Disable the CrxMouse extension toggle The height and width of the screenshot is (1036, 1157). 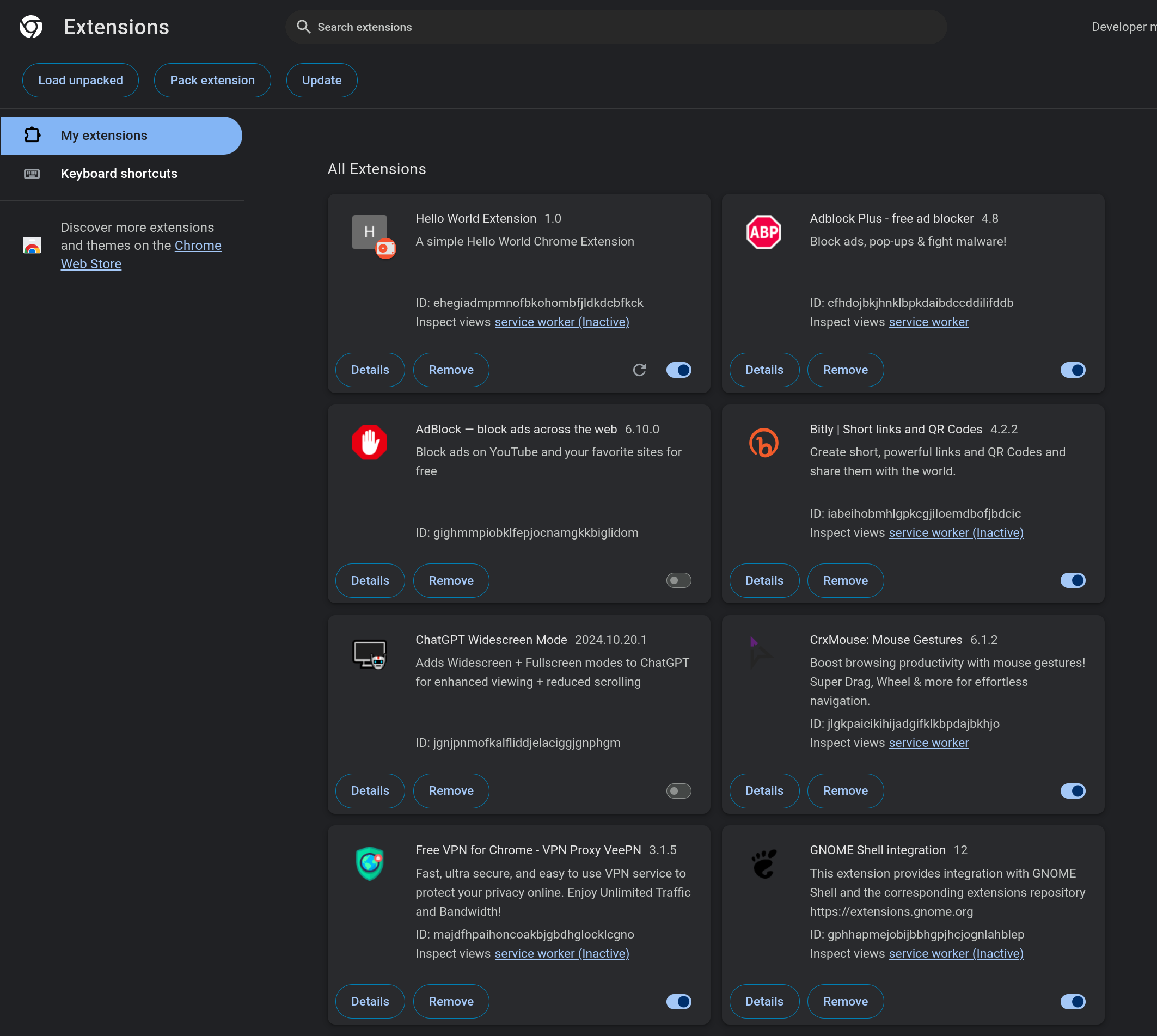pyautogui.click(x=1073, y=790)
